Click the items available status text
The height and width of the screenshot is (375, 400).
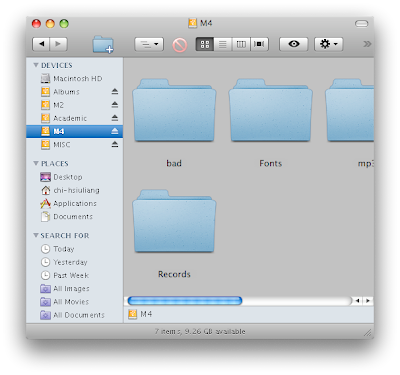tap(200, 331)
